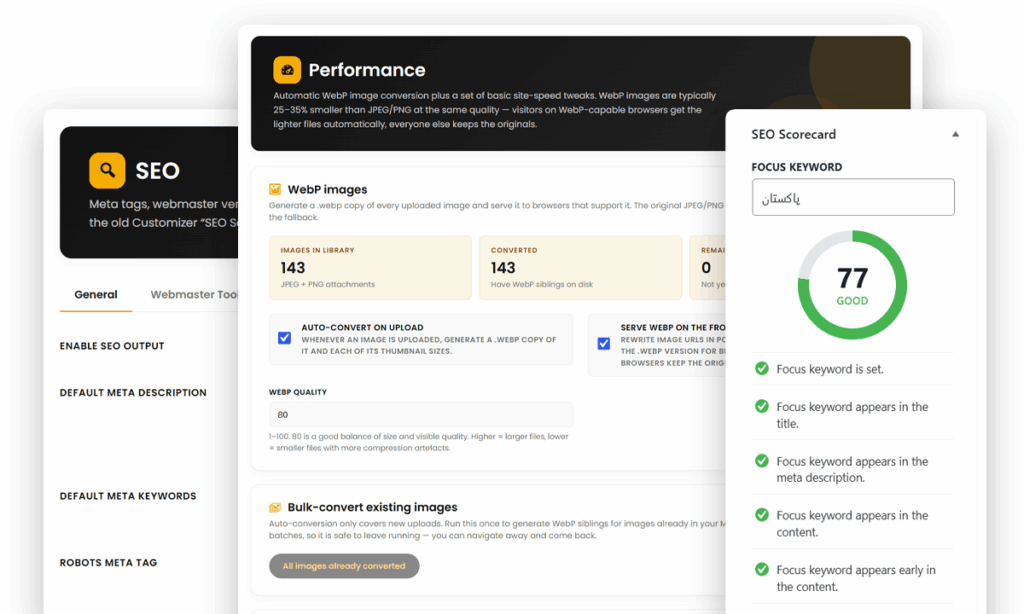The height and width of the screenshot is (614, 1024).
Task: Click check icon for keyword in meta description
Action: (761, 461)
